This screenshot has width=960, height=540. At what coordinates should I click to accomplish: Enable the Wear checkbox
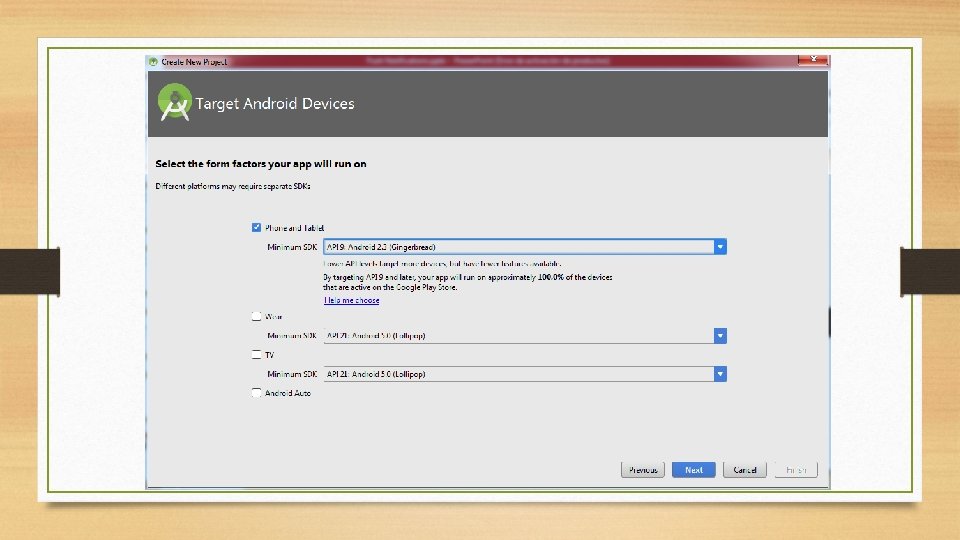coord(256,317)
